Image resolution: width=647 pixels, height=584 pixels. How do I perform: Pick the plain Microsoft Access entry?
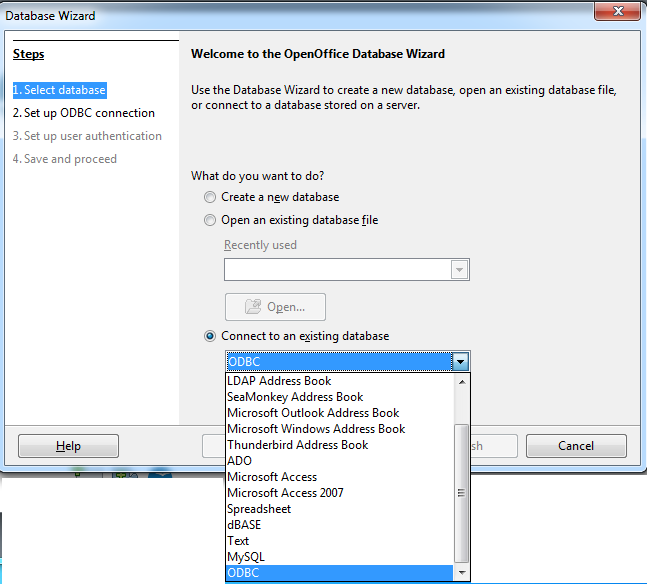pyautogui.click(x=339, y=477)
